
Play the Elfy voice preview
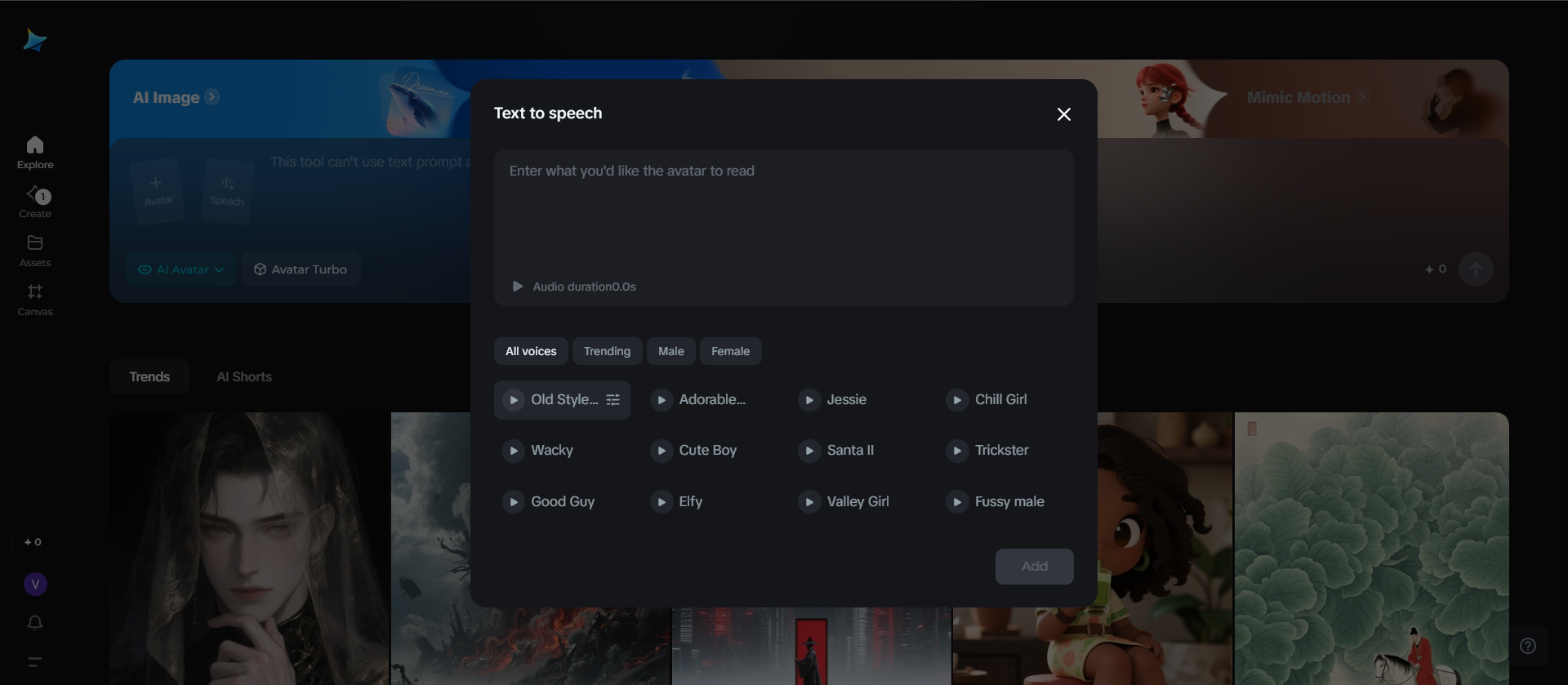pos(661,502)
